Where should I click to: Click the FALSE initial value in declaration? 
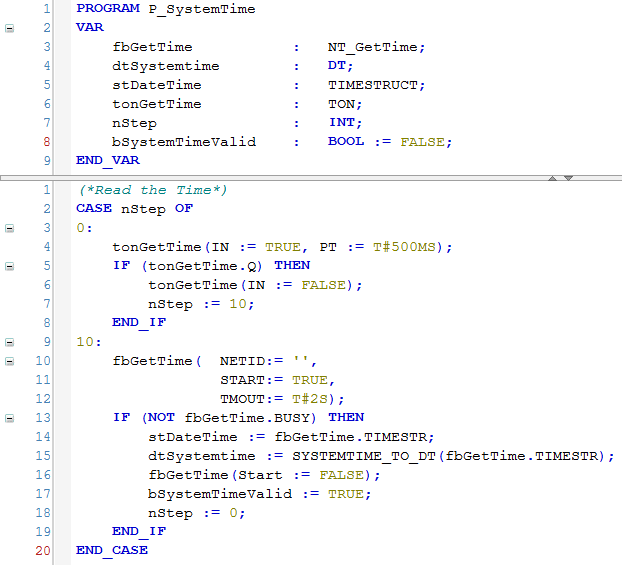pos(422,142)
